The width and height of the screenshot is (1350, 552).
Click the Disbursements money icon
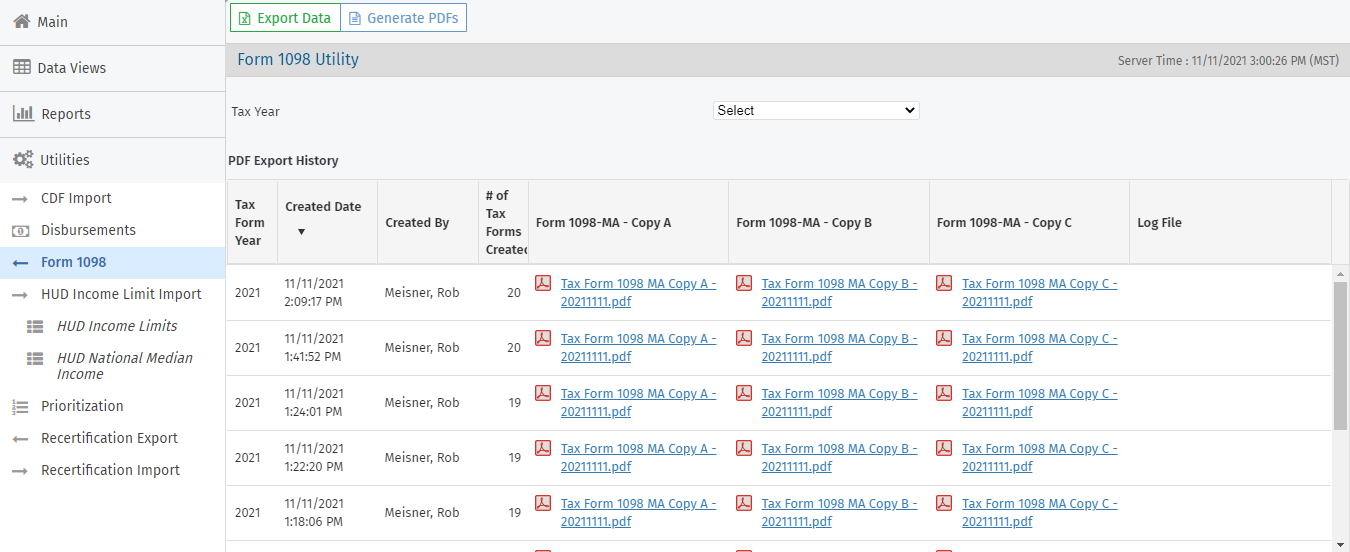click(x=20, y=230)
